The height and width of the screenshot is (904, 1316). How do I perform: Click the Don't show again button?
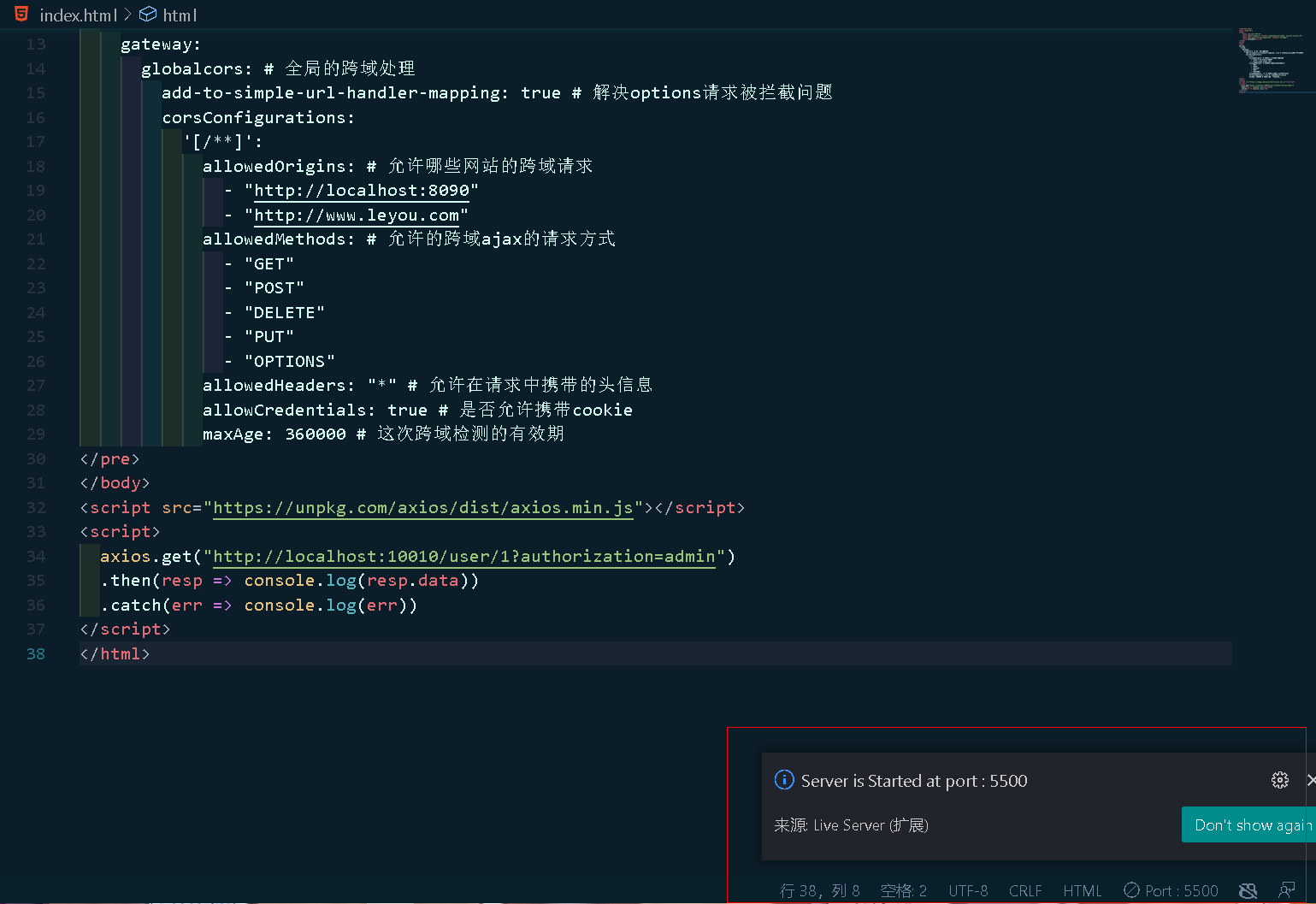[1249, 825]
